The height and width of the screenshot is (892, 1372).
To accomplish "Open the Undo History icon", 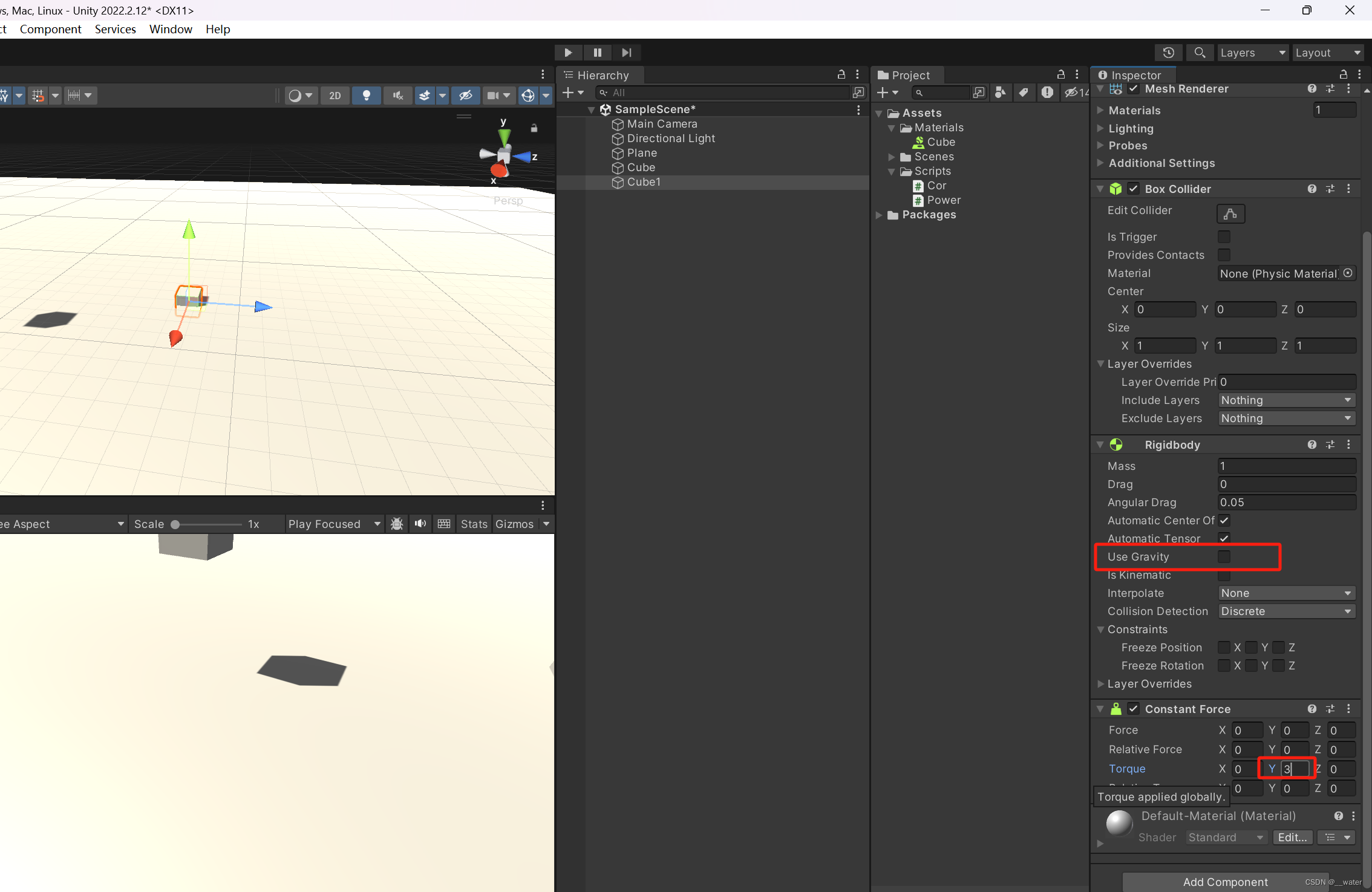I will 1169,53.
